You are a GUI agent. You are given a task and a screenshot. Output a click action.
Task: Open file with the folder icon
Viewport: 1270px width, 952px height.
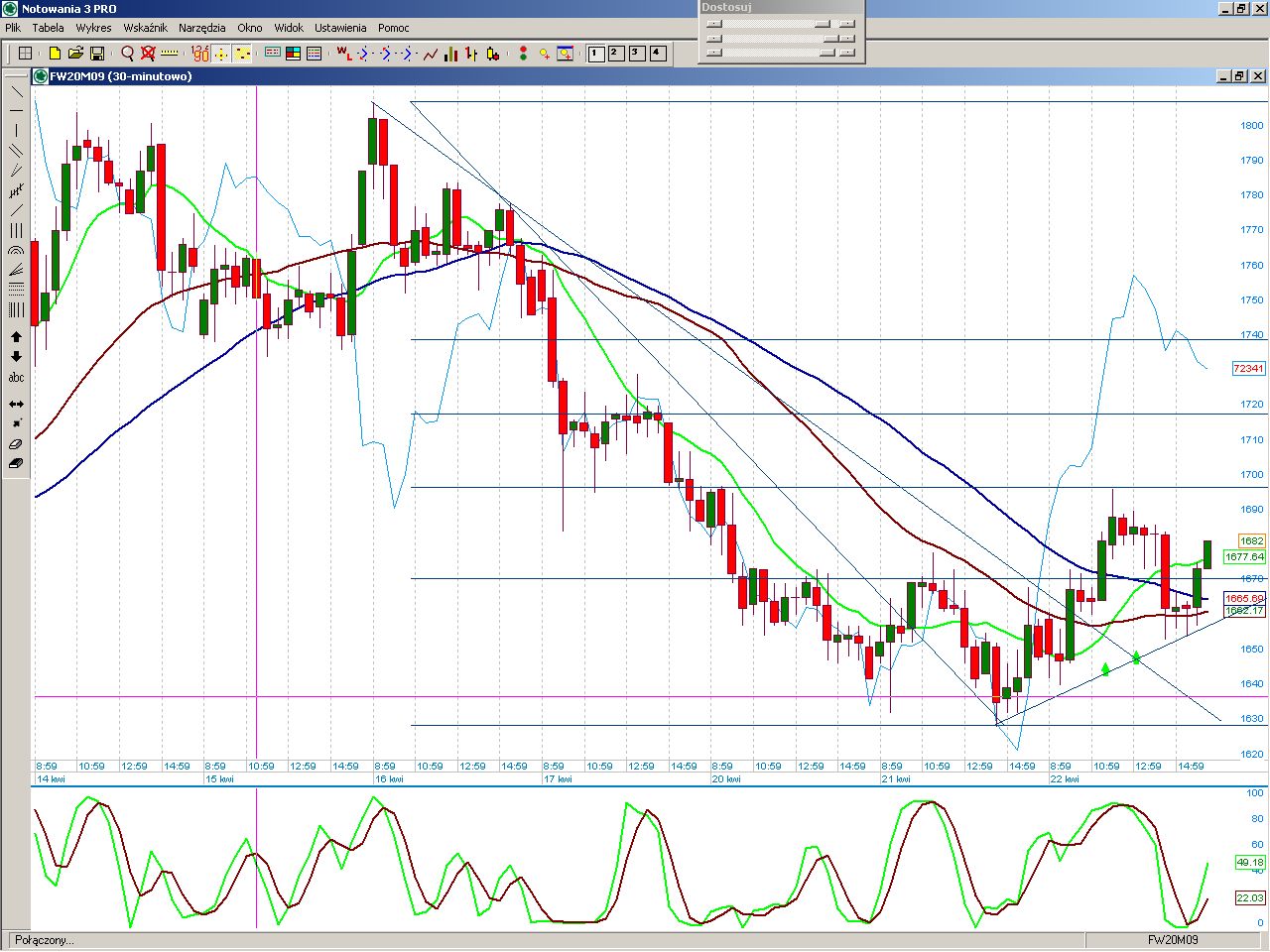pyautogui.click(x=75, y=54)
